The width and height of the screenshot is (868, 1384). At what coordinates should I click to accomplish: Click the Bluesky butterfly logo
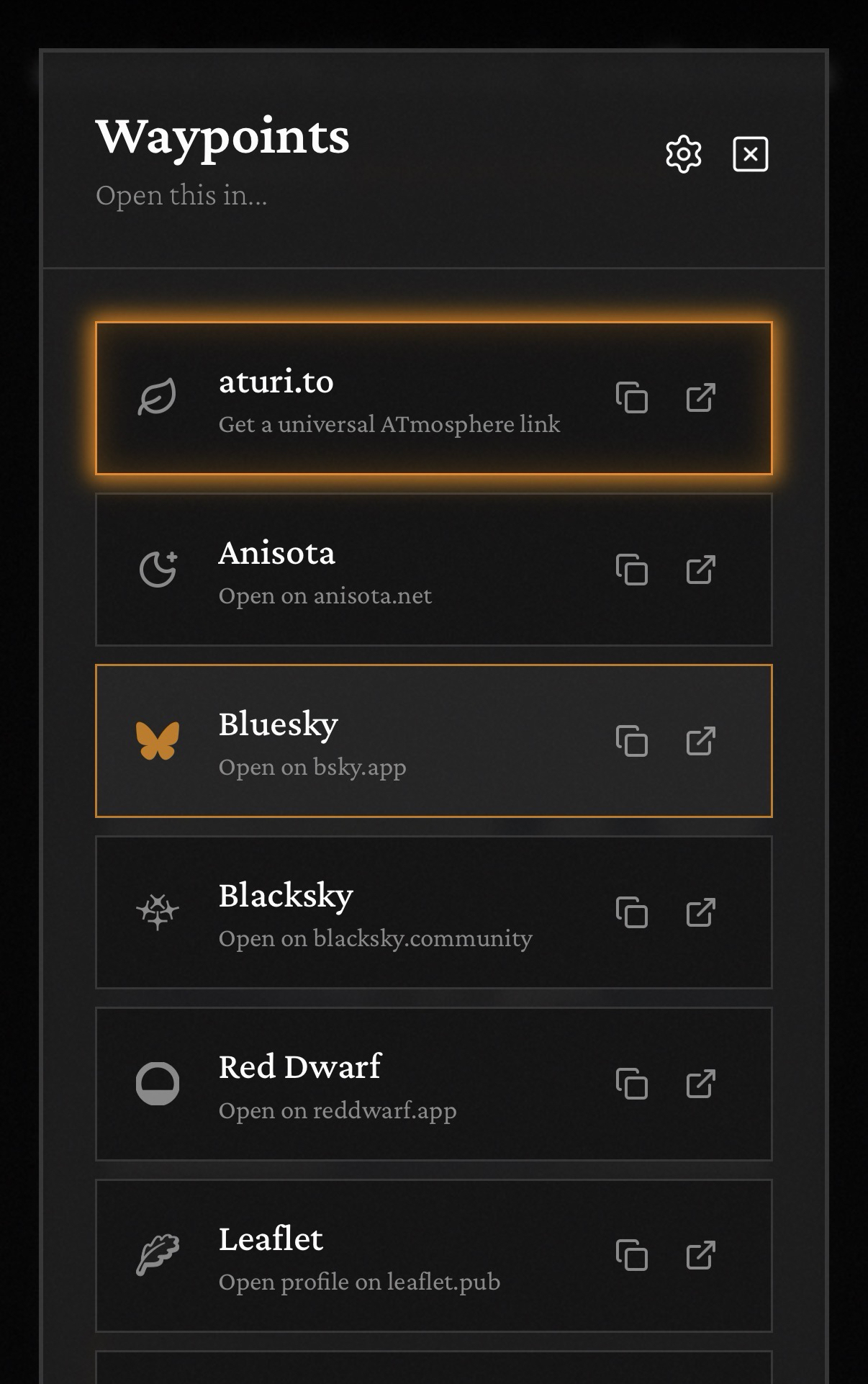click(x=158, y=741)
